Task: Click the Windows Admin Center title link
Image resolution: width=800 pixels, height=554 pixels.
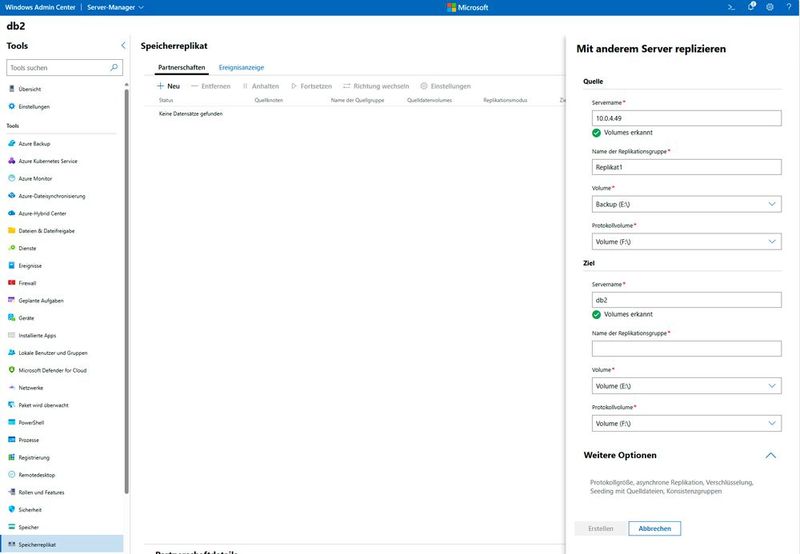Action: coord(40,7)
